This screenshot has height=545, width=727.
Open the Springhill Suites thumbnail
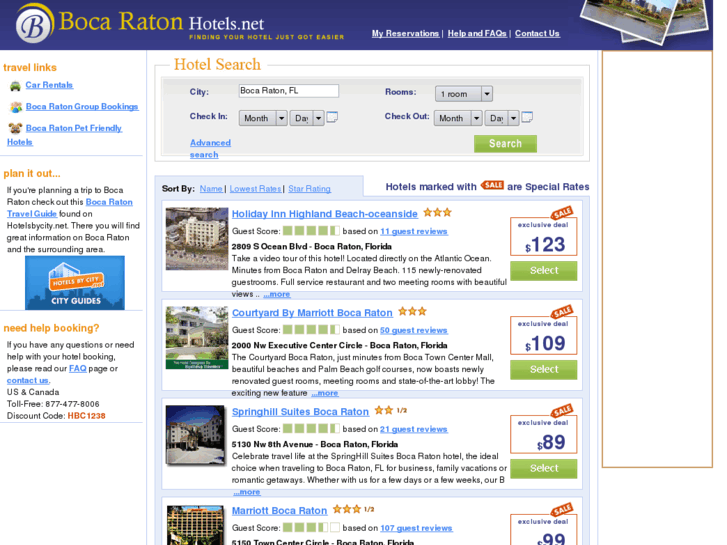point(196,435)
